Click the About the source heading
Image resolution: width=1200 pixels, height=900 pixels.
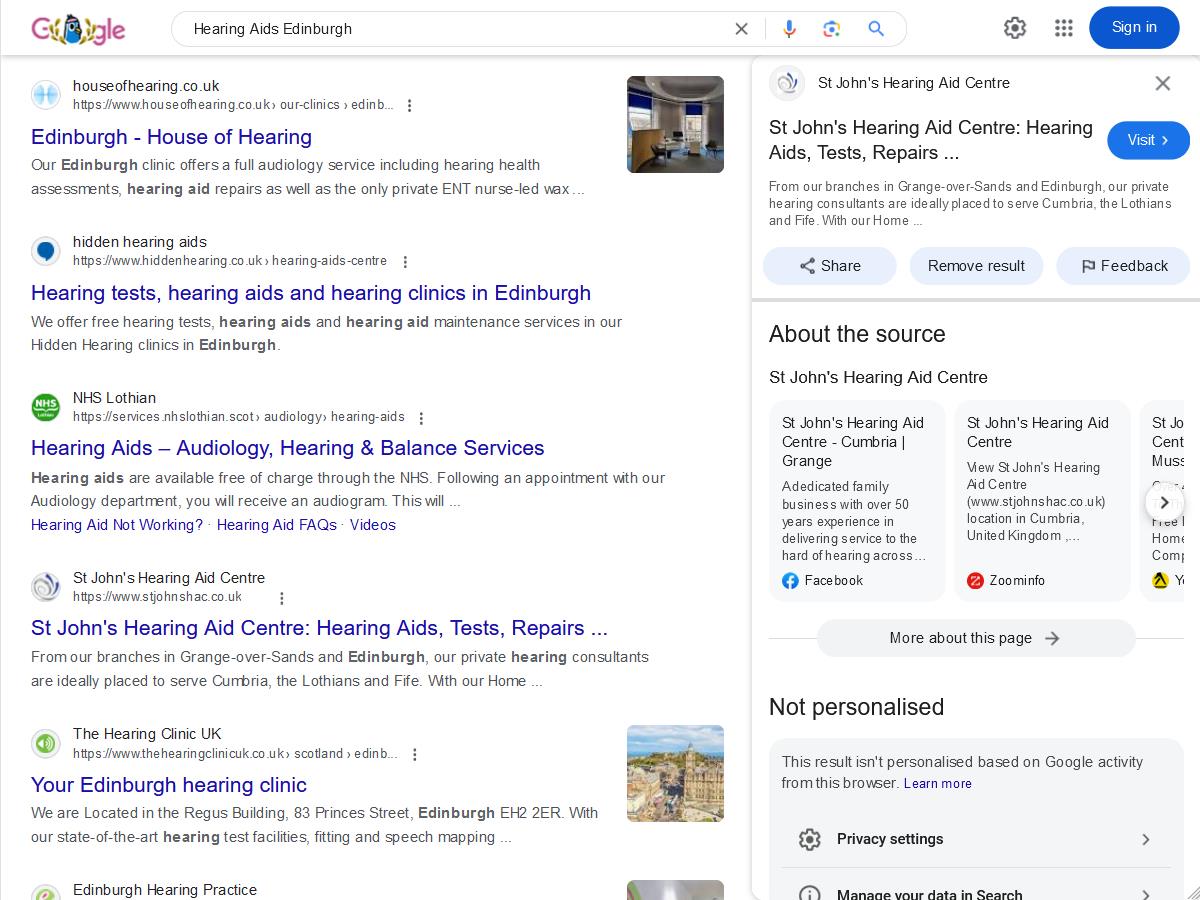[x=857, y=334]
